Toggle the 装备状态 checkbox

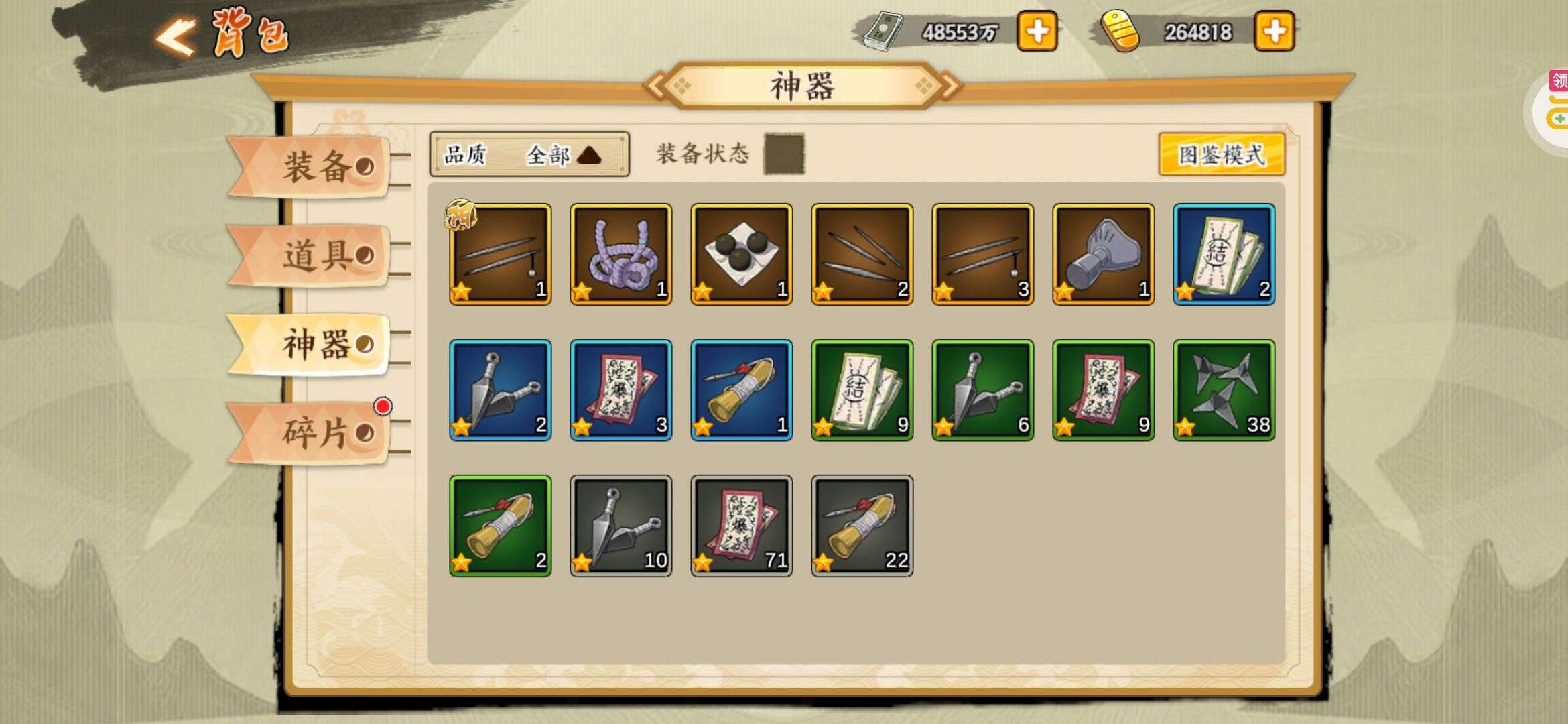pos(784,154)
